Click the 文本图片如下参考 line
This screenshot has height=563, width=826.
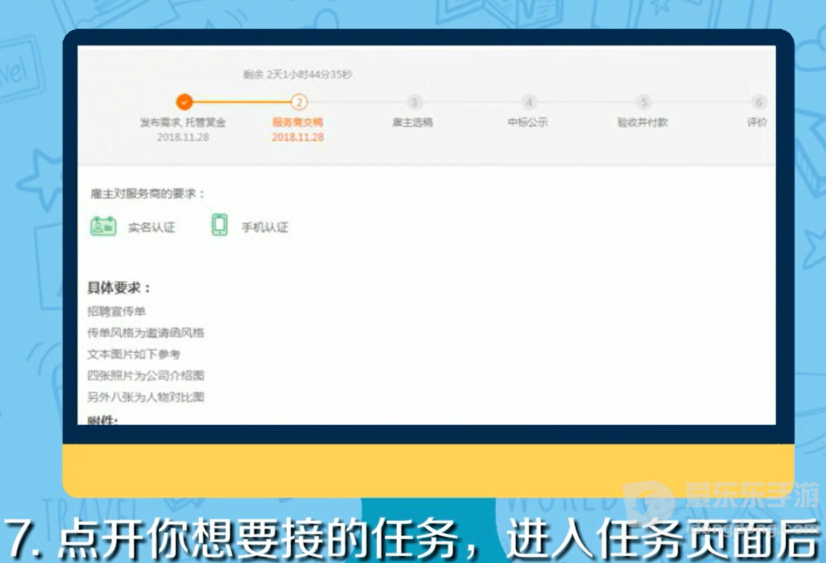(x=134, y=354)
